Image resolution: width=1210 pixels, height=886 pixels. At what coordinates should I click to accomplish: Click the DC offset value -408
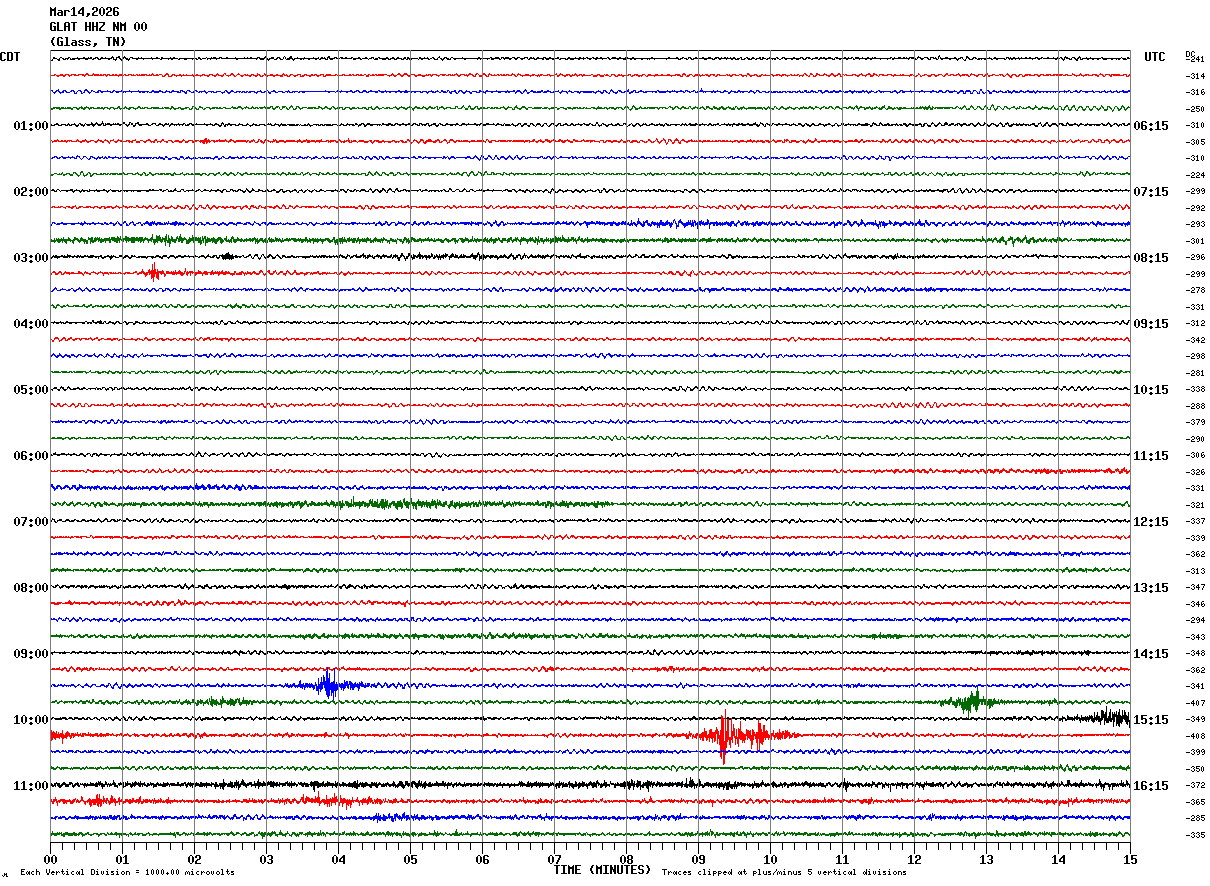[x=1195, y=736]
